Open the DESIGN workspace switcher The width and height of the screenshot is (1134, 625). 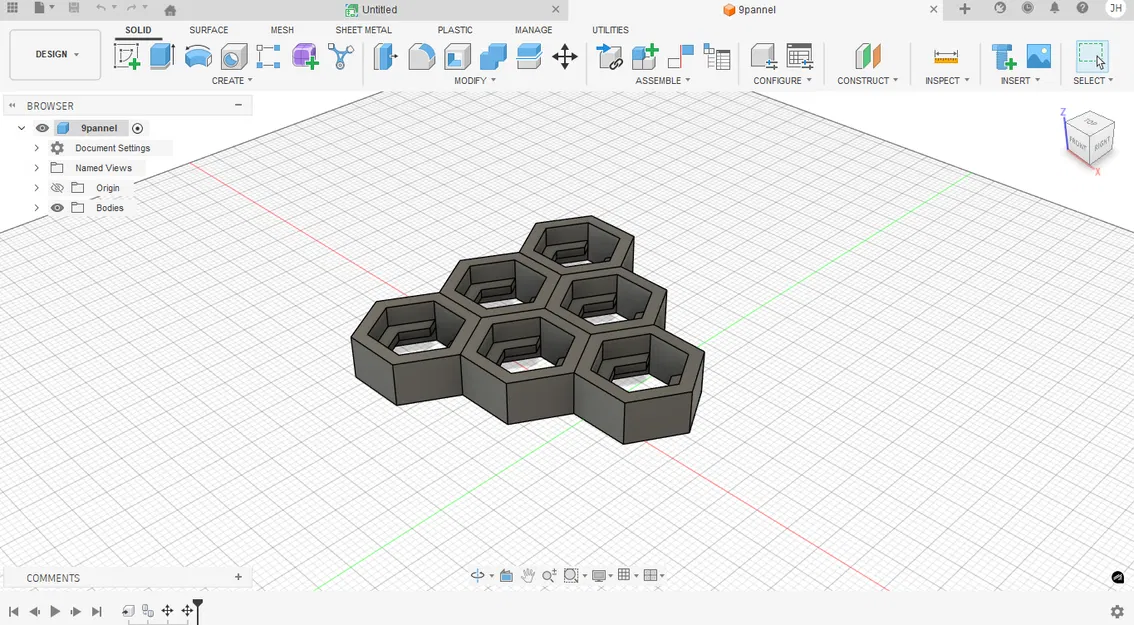(x=54, y=54)
